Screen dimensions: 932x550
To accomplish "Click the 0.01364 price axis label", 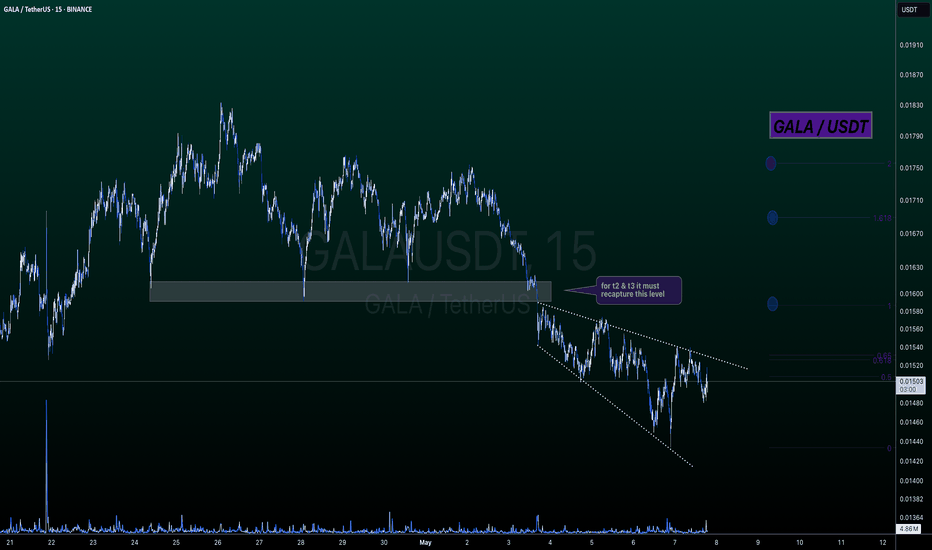I will click(x=911, y=518).
